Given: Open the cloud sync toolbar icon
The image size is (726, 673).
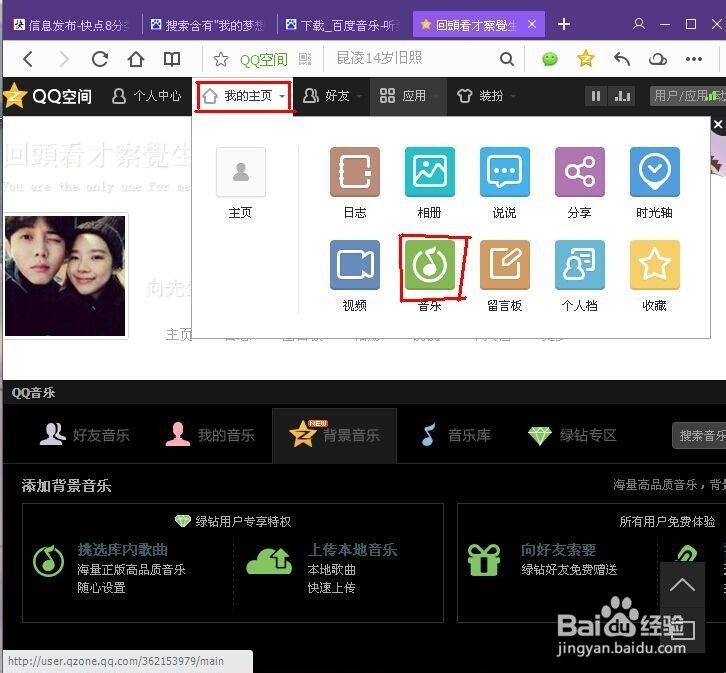Looking at the screenshot, I should (x=657, y=59).
